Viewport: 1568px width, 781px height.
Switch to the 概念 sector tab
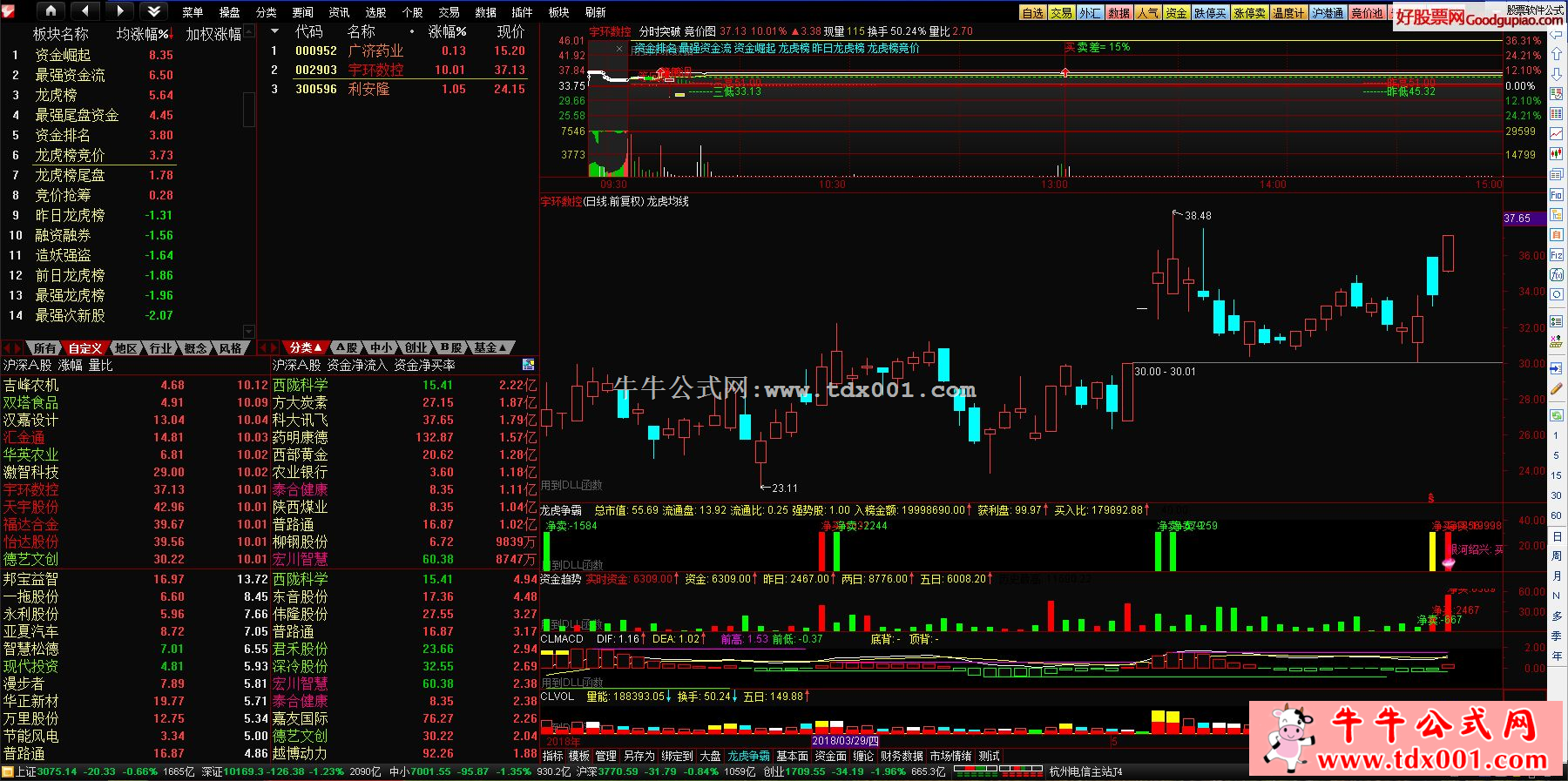[x=196, y=348]
